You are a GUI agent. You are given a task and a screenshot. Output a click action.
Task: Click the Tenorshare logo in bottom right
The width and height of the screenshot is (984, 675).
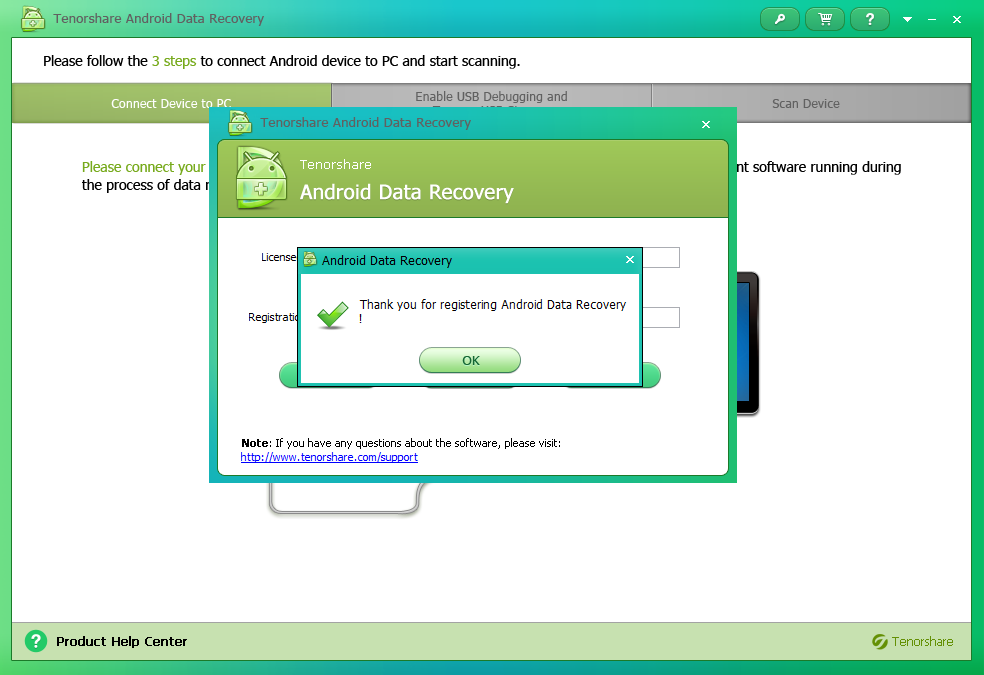[912, 641]
